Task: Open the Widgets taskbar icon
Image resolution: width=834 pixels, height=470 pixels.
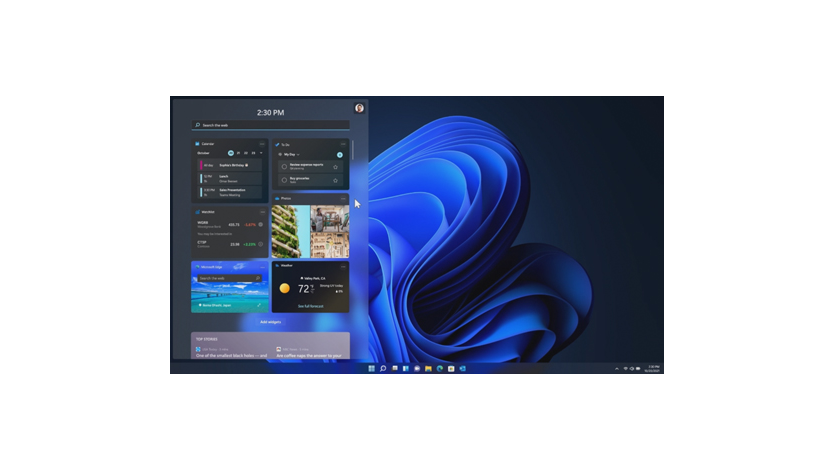Action: pos(406,368)
